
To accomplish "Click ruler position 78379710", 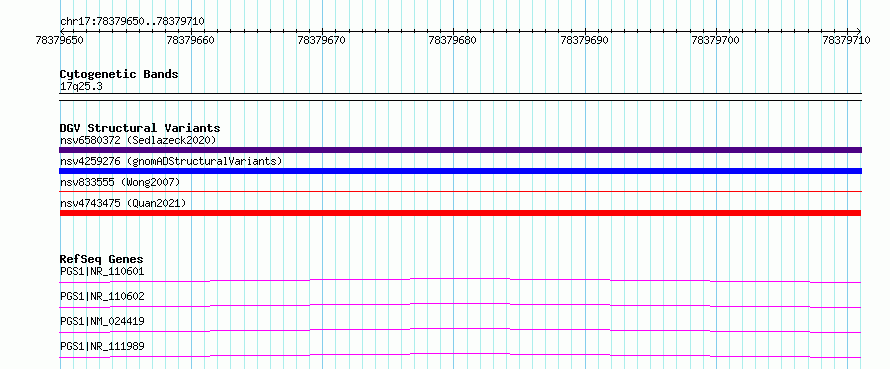I will click(847, 40).
